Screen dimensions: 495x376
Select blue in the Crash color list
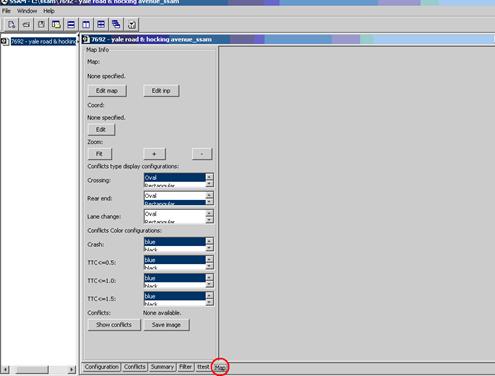(175, 242)
